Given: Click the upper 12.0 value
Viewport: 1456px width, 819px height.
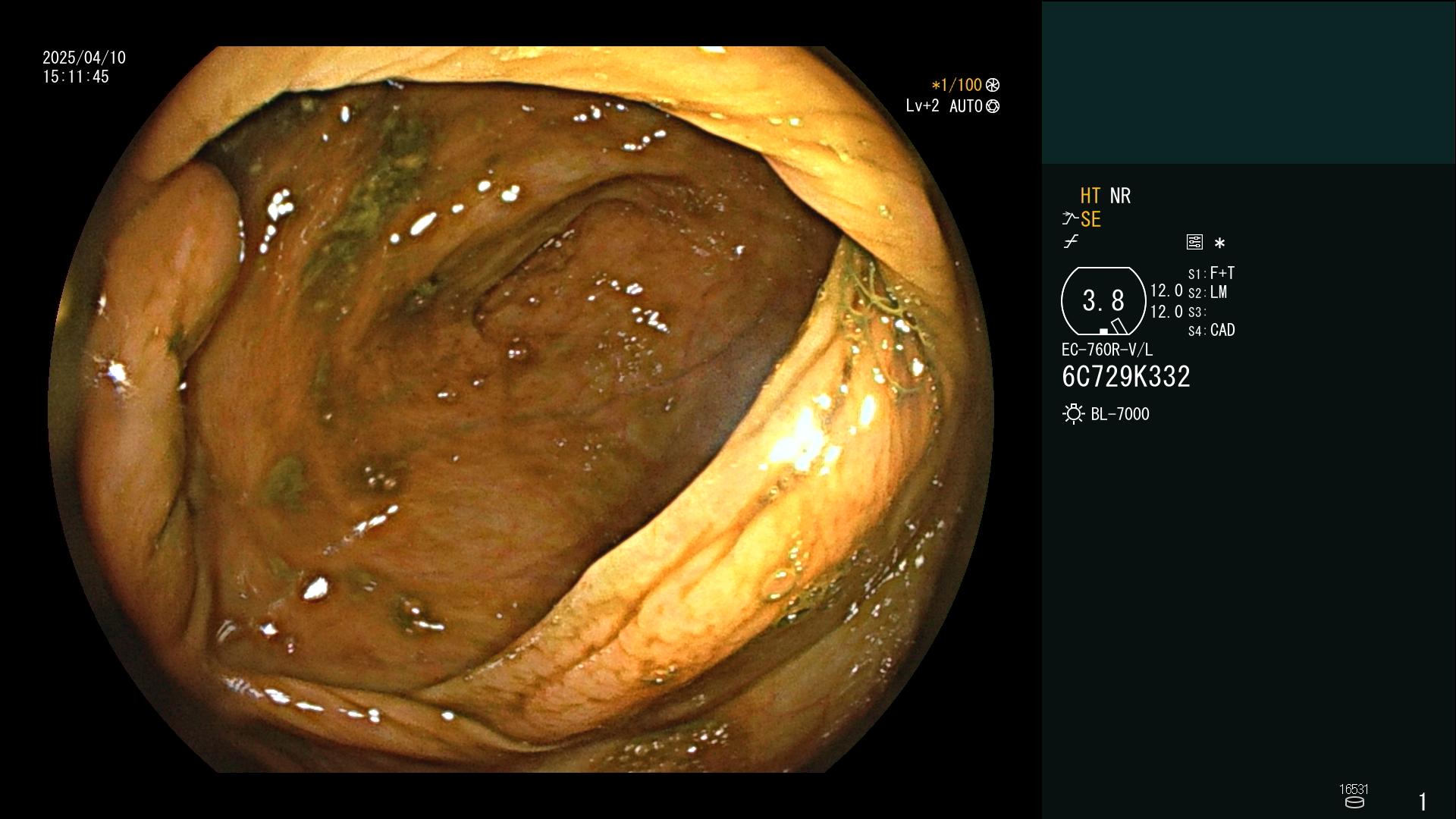Looking at the screenshot, I should pos(1166,290).
